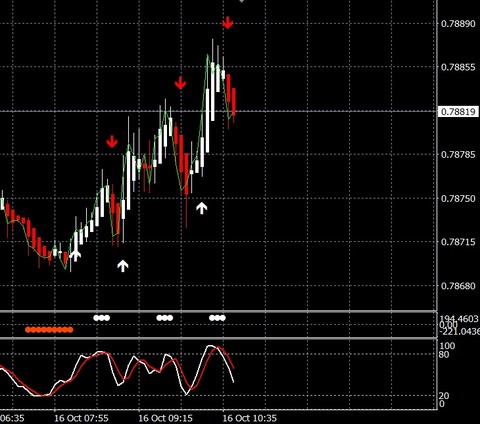Viewport: 480px width, 424px height.
Task: Click the 0.78855 price axis label
Action: pyautogui.click(x=458, y=67)
